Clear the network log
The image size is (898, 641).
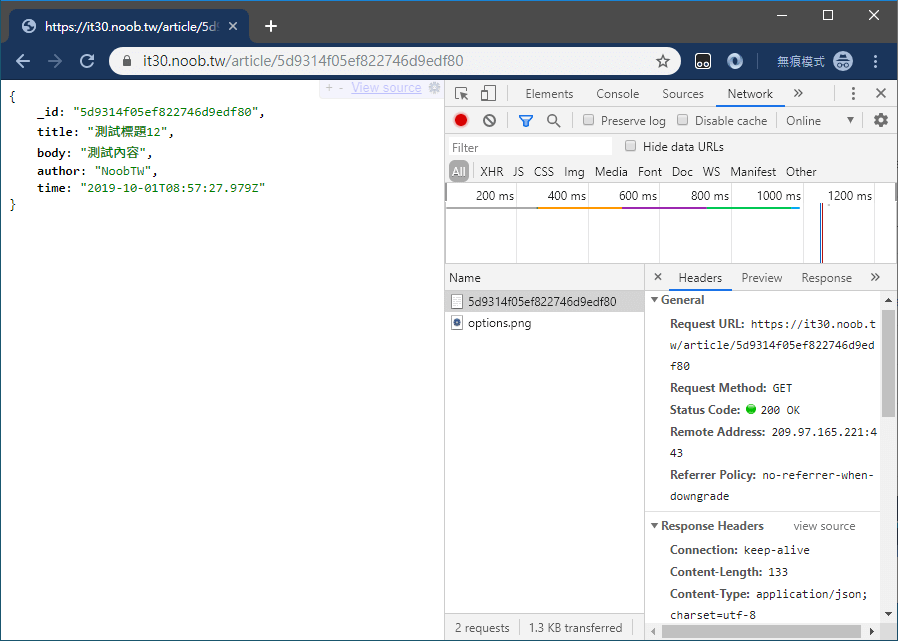click(x=489, y=120)
